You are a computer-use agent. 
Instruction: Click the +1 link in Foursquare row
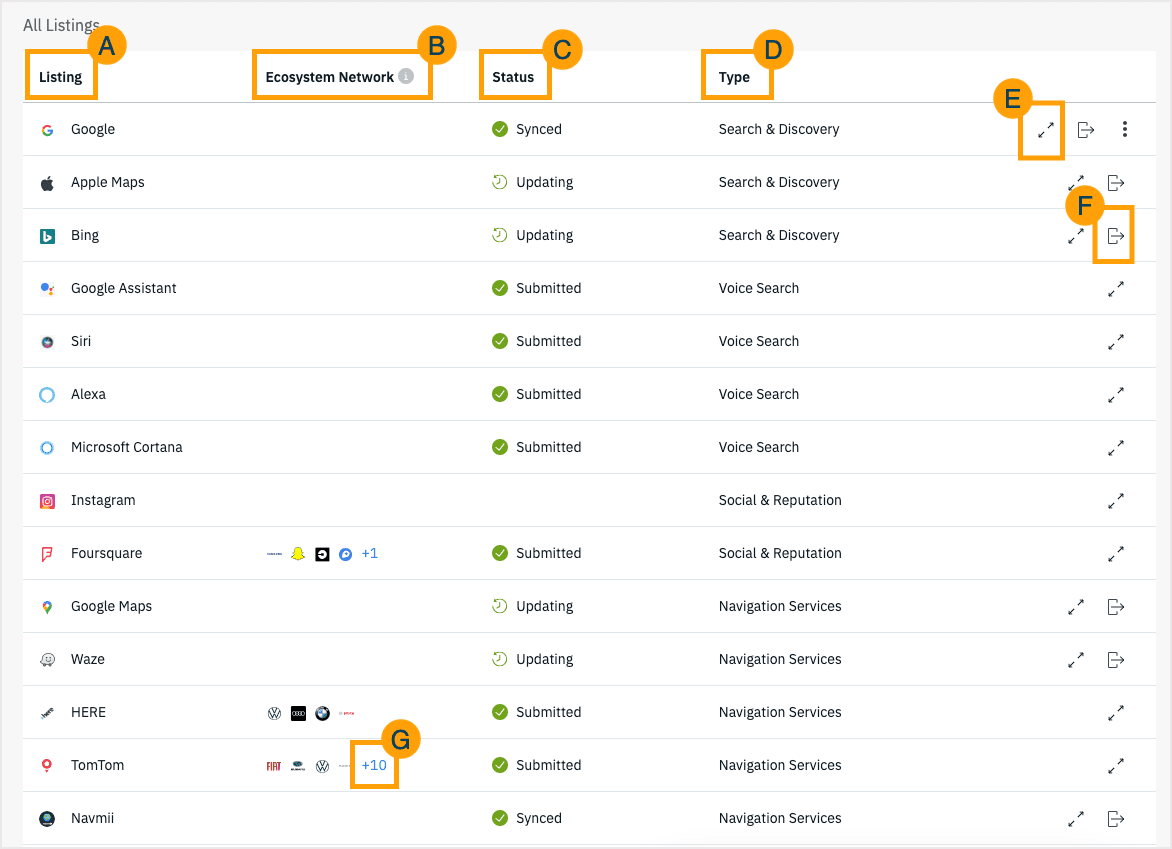tap(370, 554)
